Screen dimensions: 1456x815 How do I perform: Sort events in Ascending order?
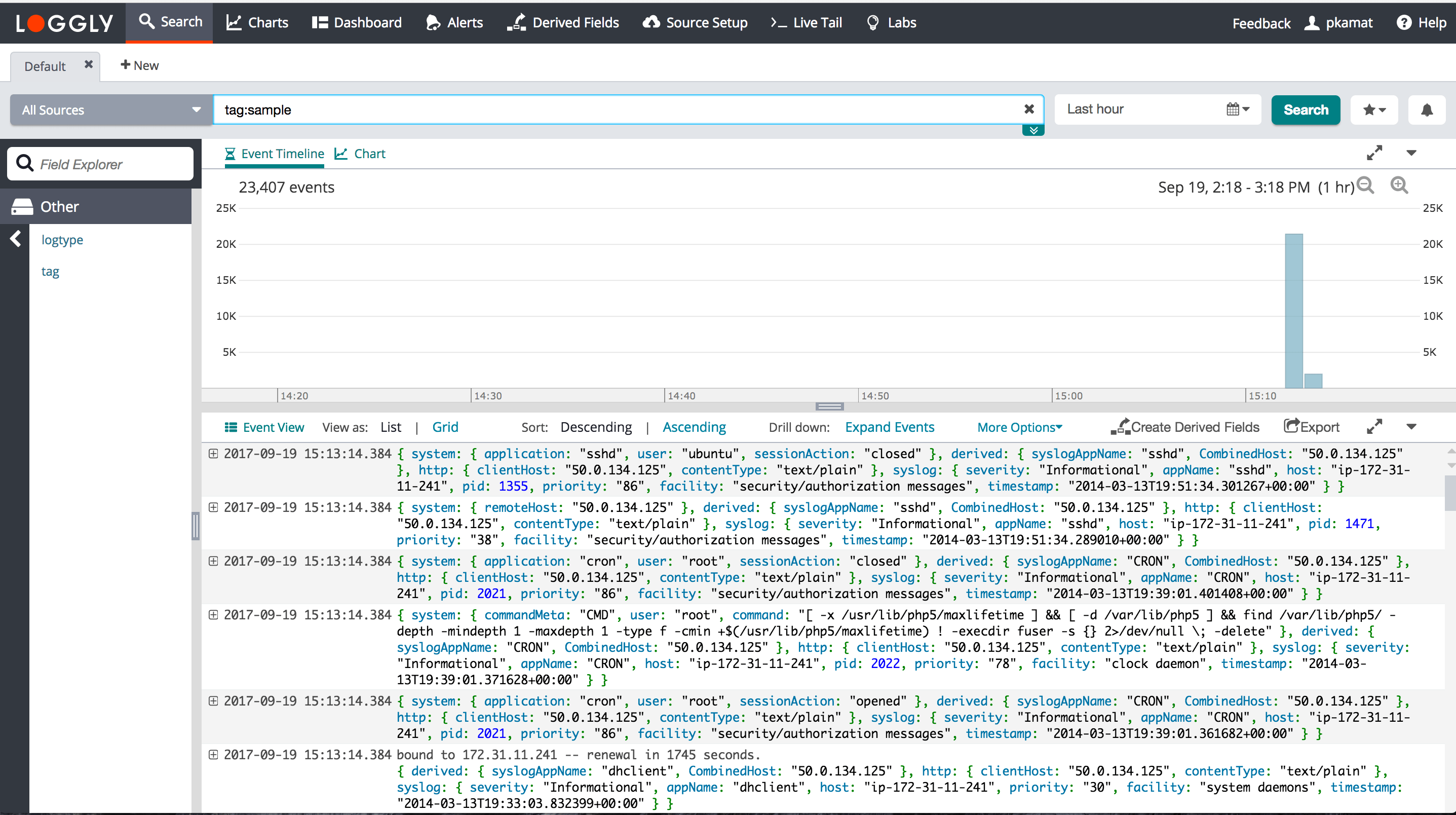pos(694,427)
